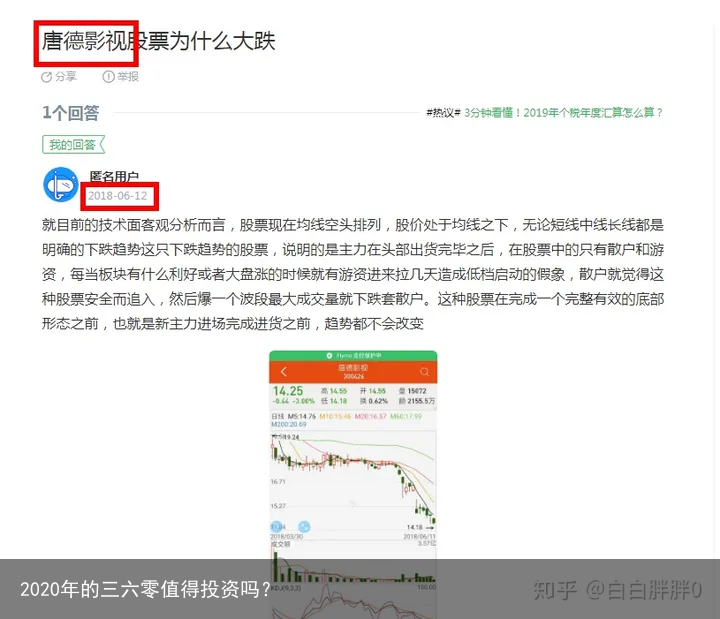Click the date 2018-06-12
The image size is (720, 619).
point(118,196)
